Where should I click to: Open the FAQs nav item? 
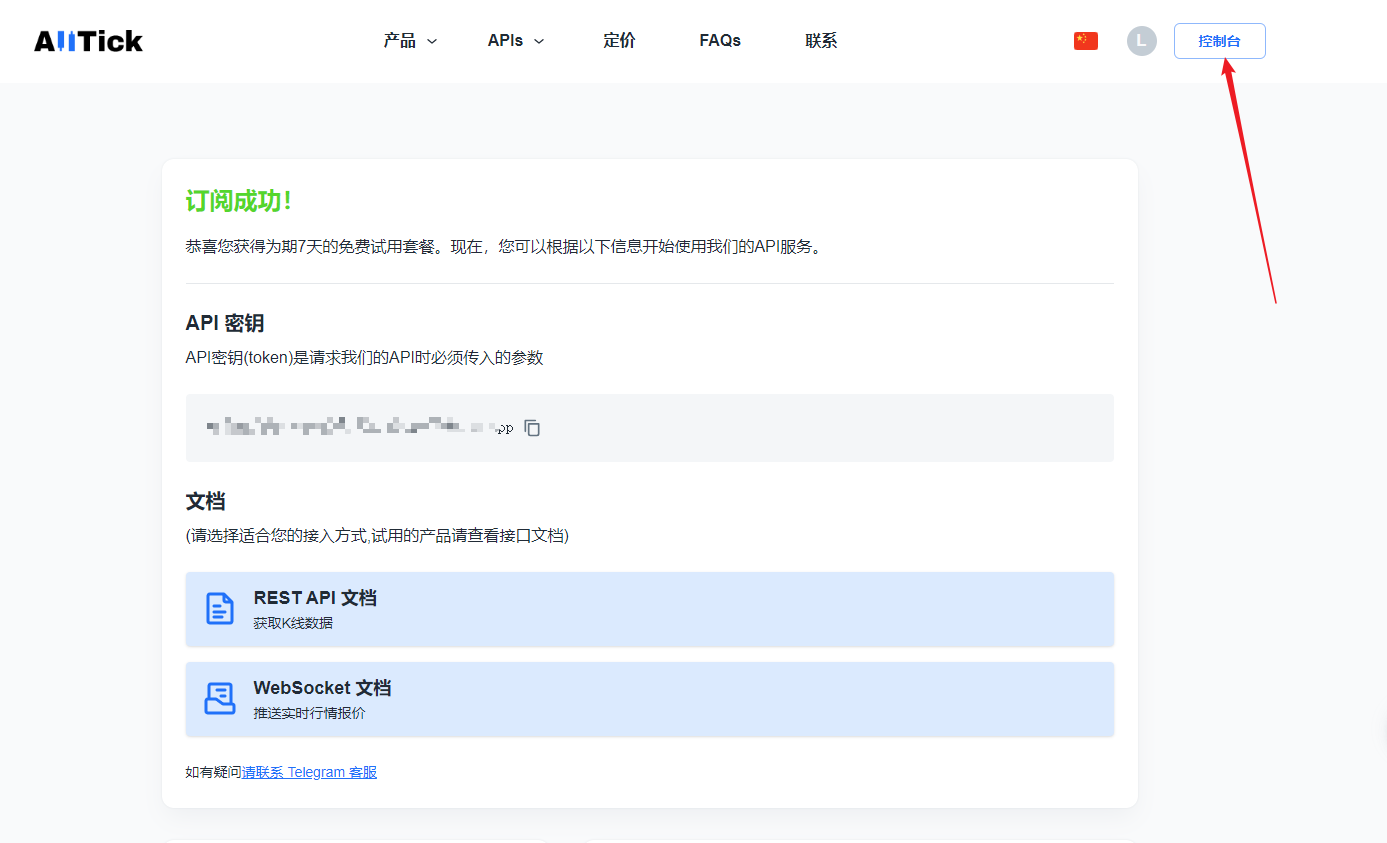(x=720, y=41)
